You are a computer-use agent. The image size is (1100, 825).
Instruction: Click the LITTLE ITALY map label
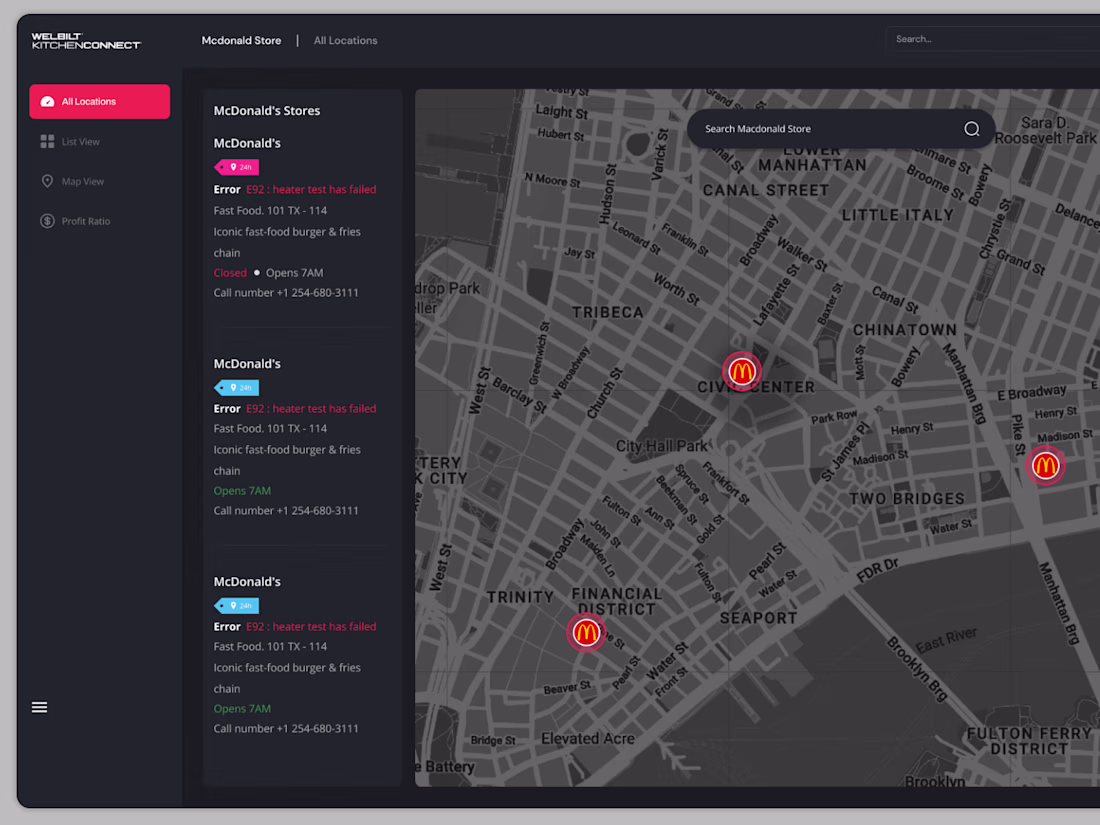click(898, 215)
